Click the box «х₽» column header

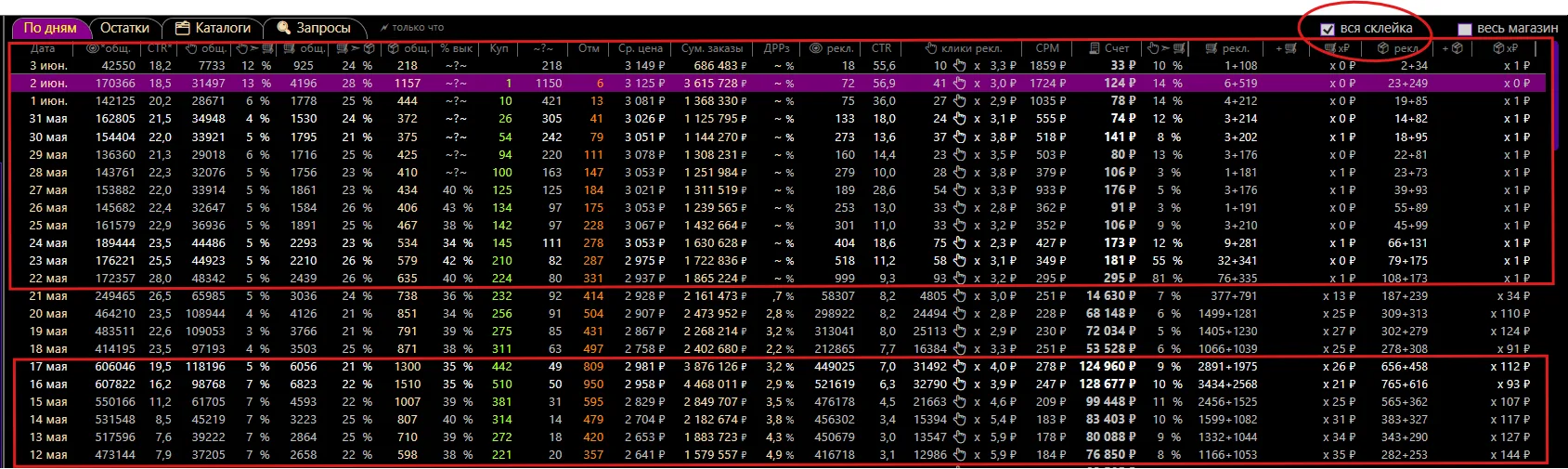(x=1505, y=48)
